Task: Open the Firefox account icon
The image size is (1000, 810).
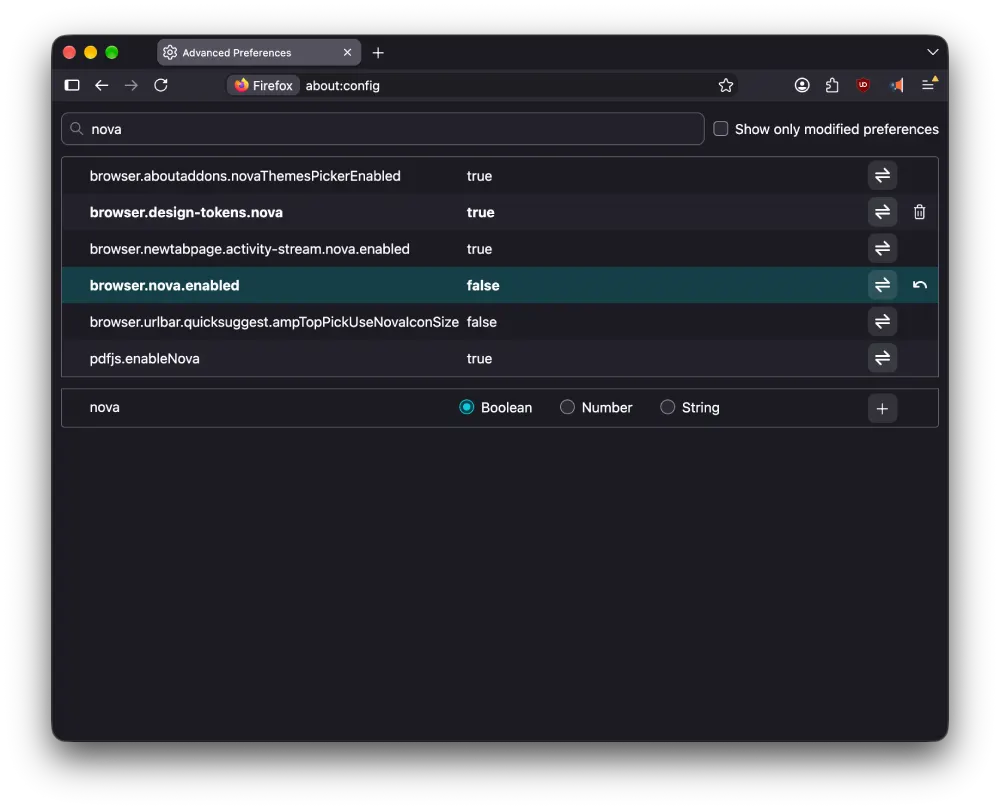Action: pos(802,85)
